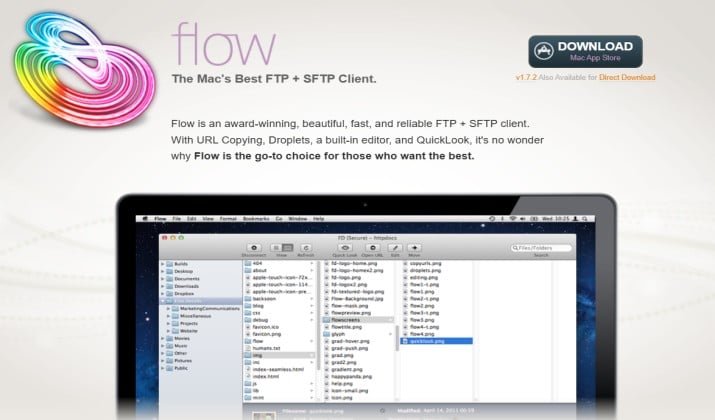Expand the Projects folder triangle

click(x=168, y=323)
